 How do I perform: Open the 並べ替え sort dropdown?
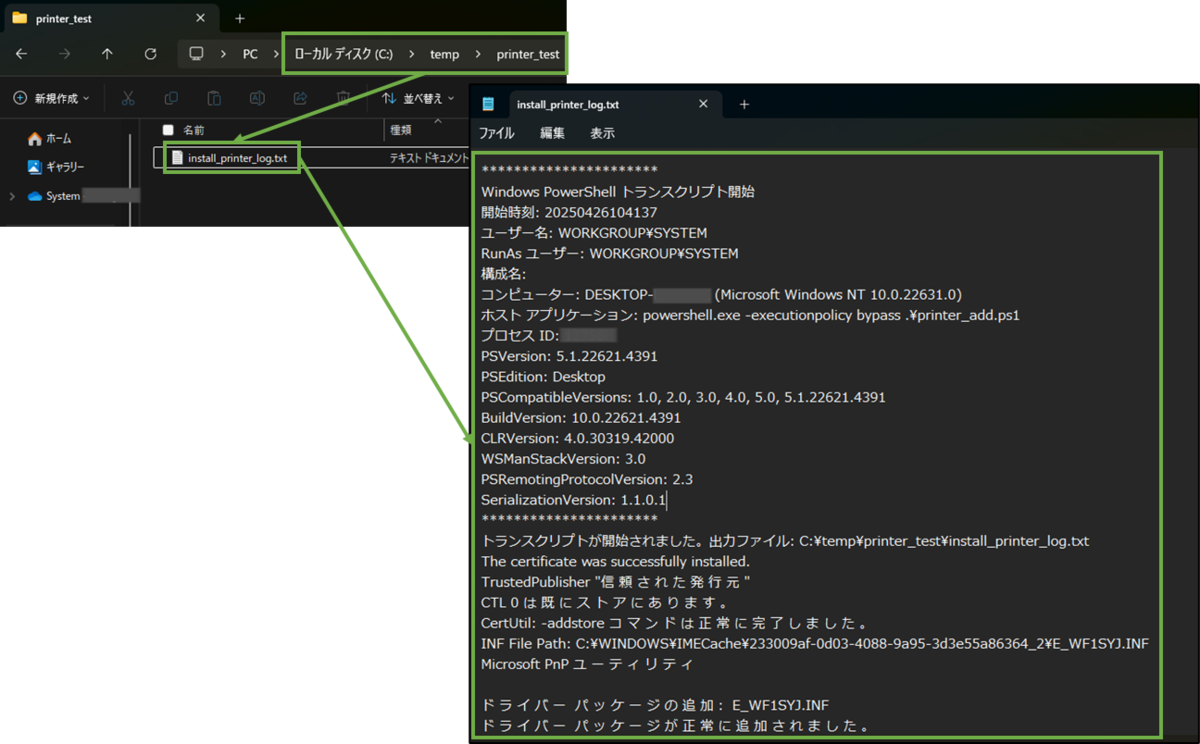pyautogui.click(x=418, y=98)
